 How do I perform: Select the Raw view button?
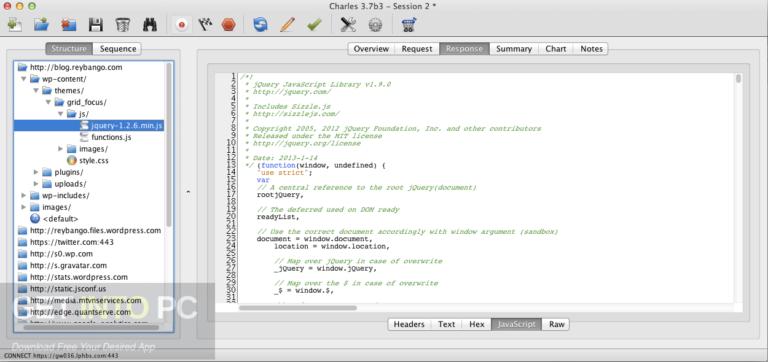coord(556,324)
